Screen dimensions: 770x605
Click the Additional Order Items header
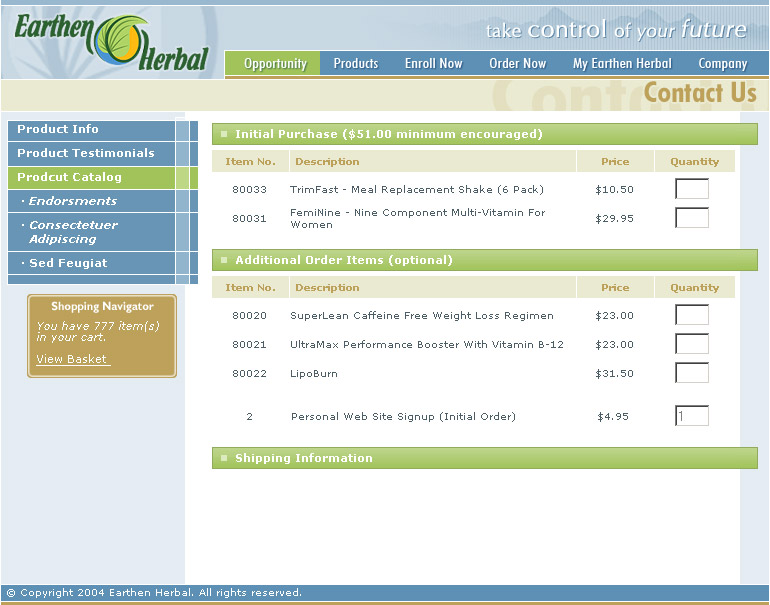485,260
